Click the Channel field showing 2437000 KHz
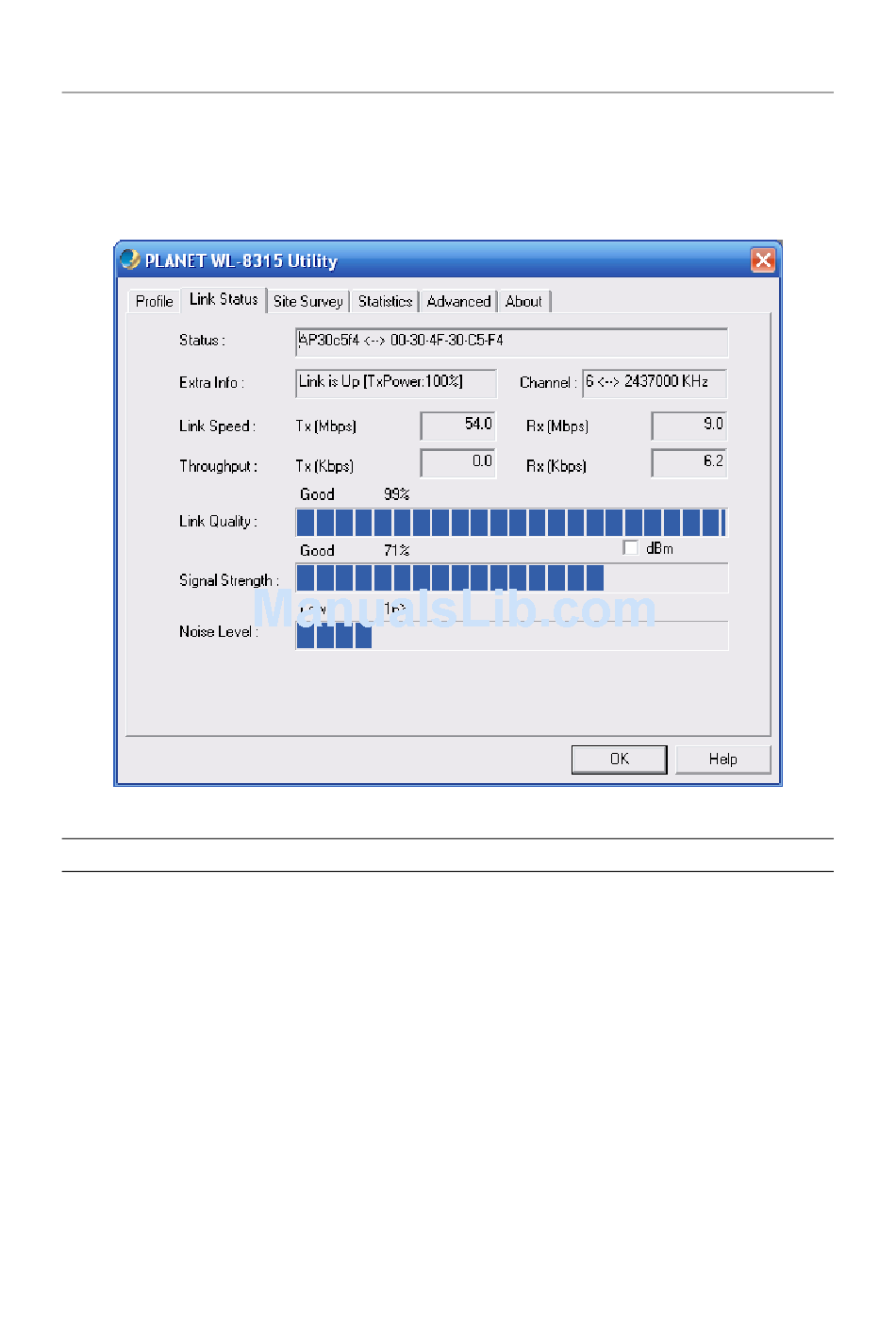 click(655, 383)
